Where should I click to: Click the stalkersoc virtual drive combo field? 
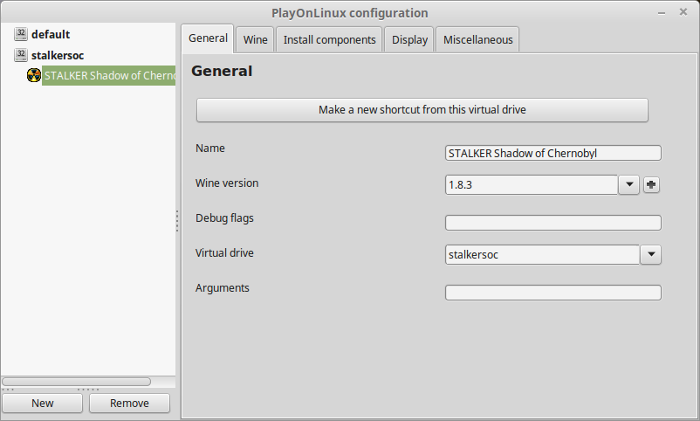click(542, 254)
